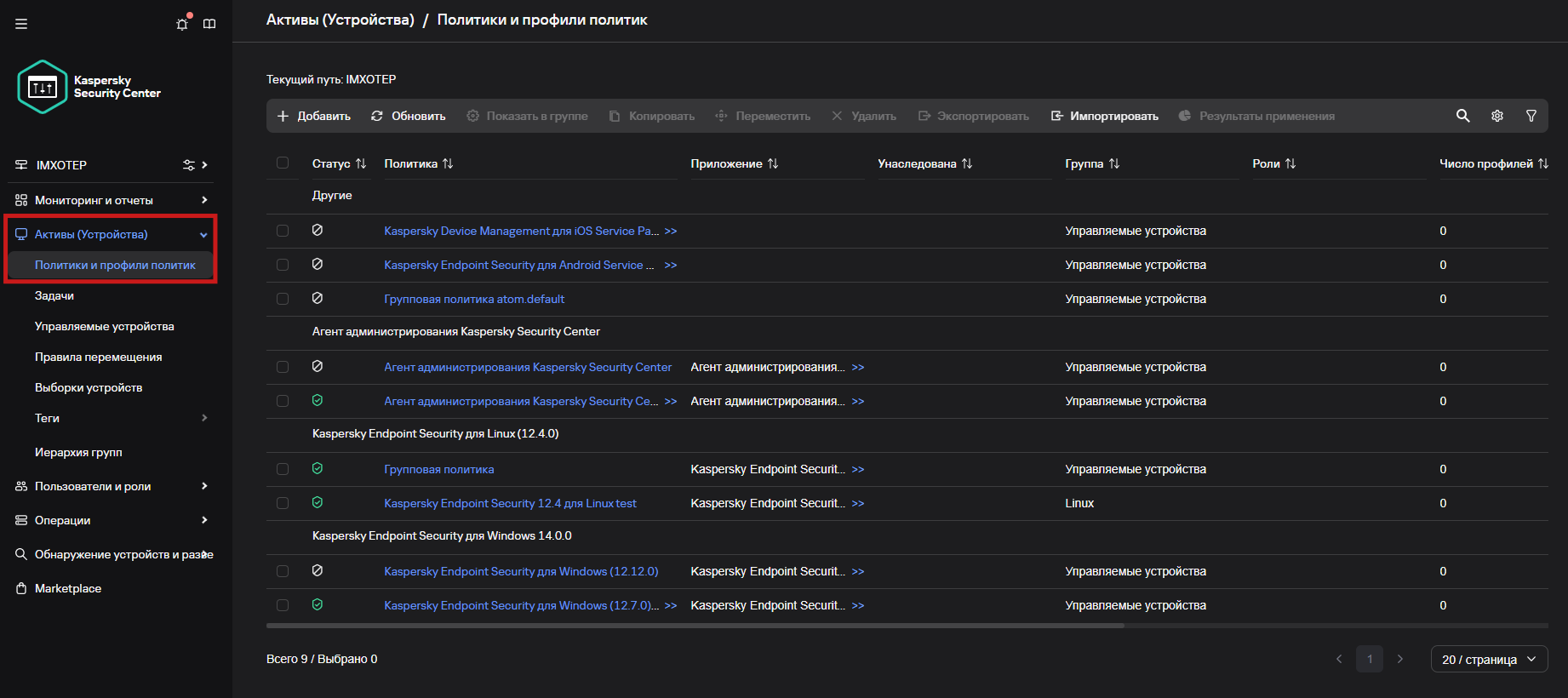Click the Добавить button

click(x=314, y=116)
